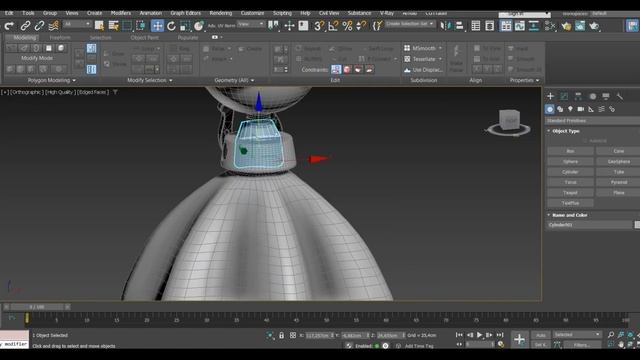
Task: Open the Motion command panel tab
Action: click(x=592, y=96)
